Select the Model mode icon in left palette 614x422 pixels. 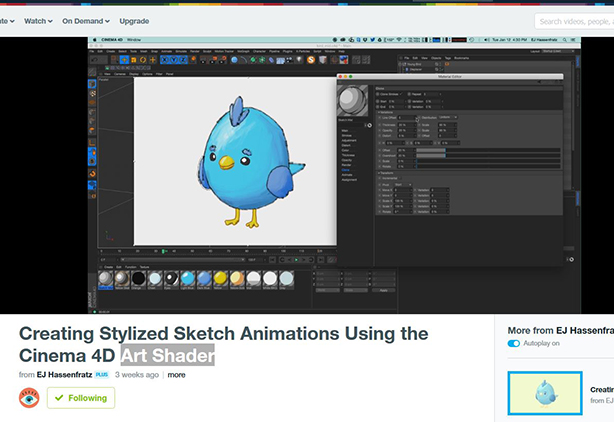(x=92, y=84)
